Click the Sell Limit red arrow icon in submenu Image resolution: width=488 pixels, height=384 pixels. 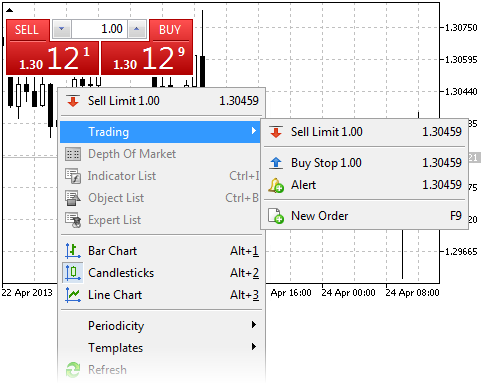tap(276, 132)
